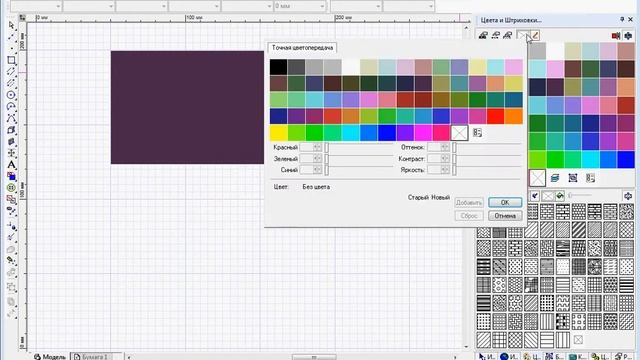Select the empty crossed hatch pattern at bottom

578,340
